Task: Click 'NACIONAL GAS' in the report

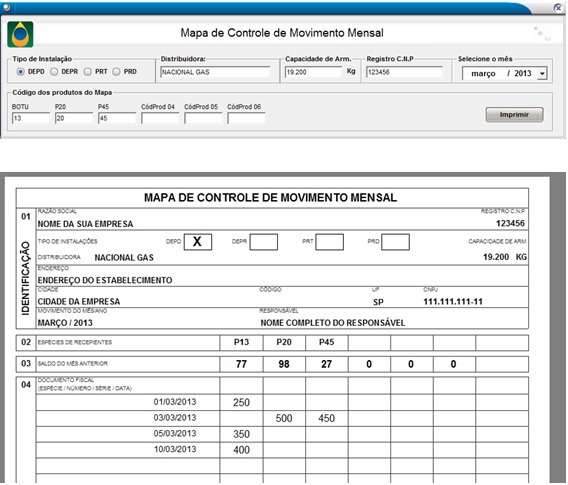Action: point(124,258)
